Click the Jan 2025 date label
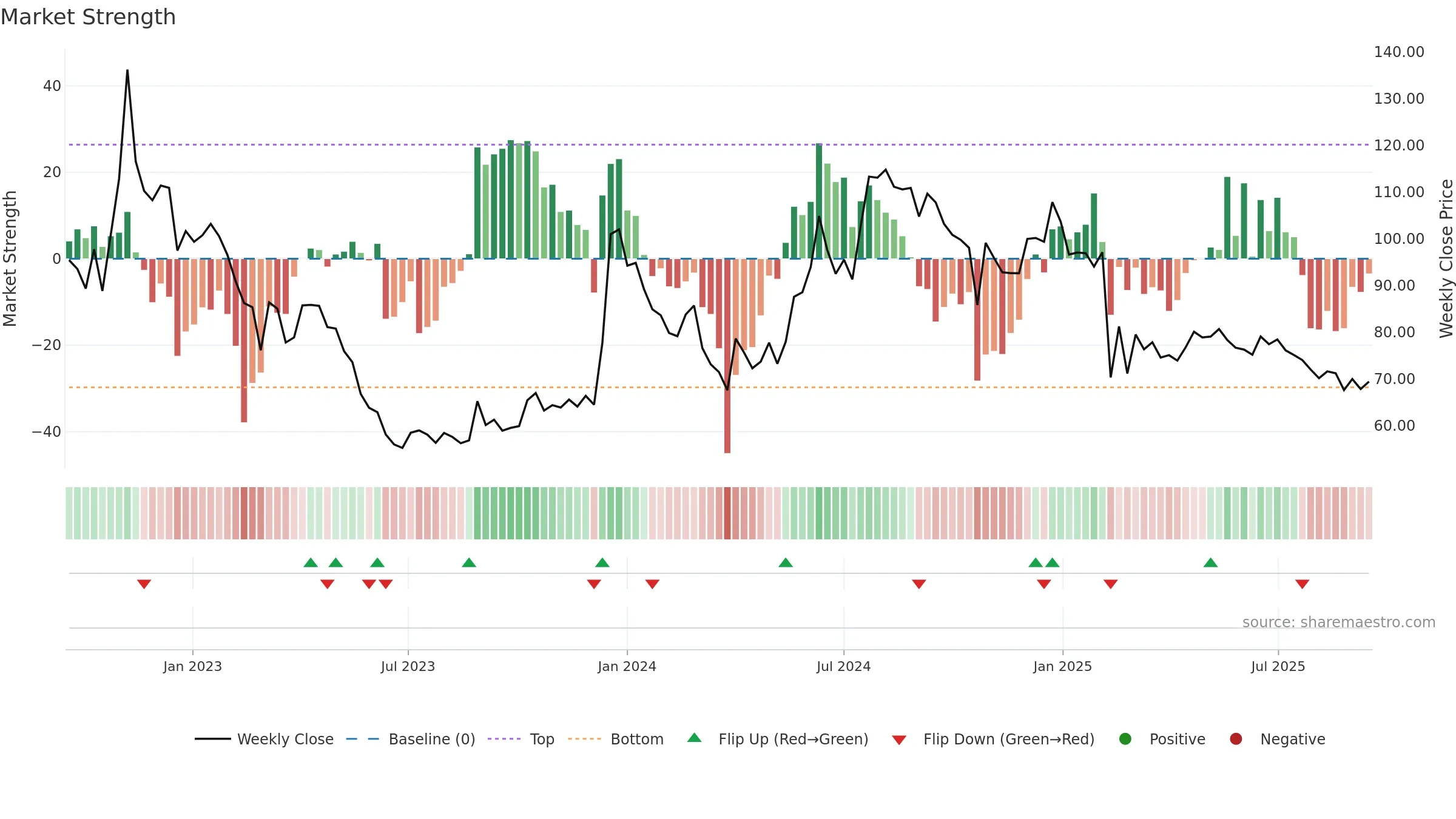1456x819 pixels. 1062,666
